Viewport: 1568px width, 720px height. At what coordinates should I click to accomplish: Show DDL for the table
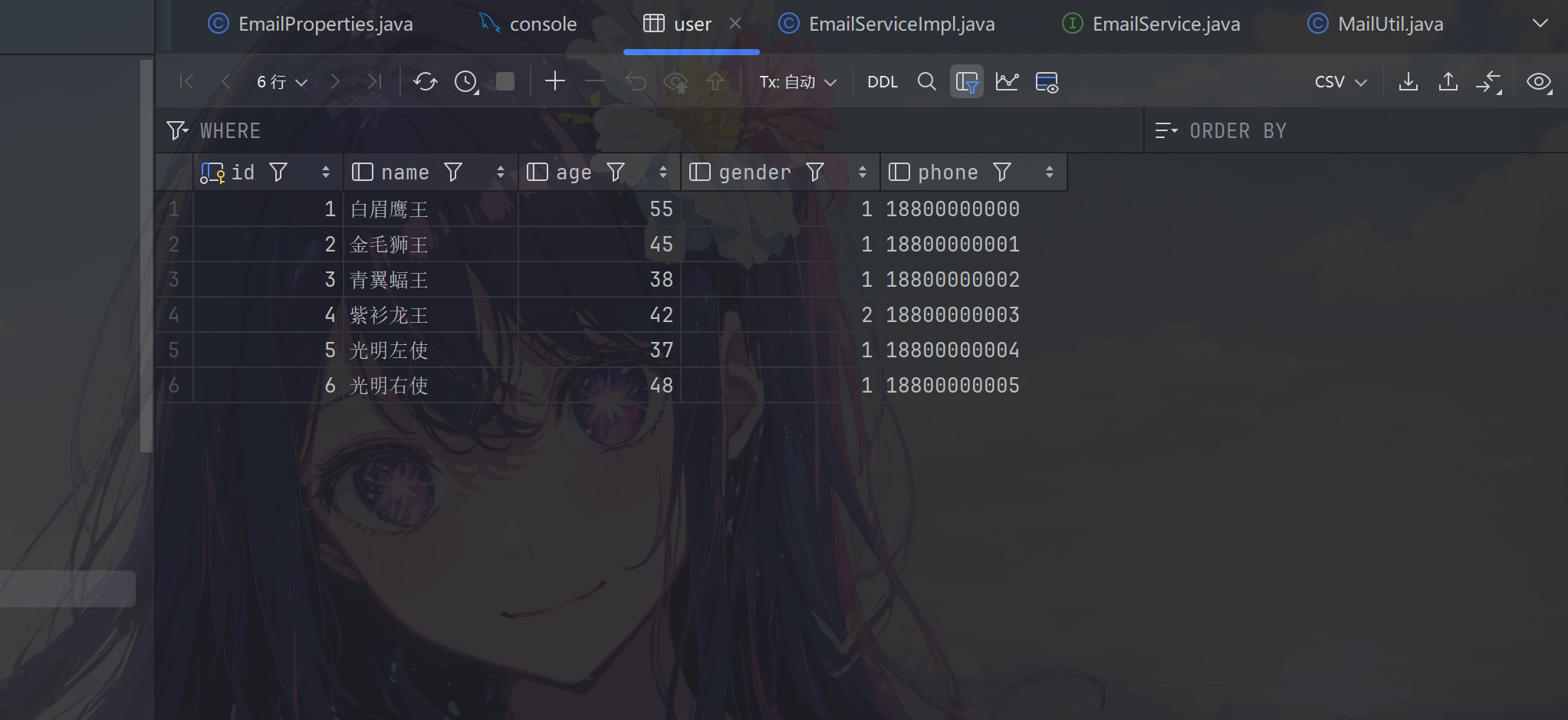coord(883,81)
